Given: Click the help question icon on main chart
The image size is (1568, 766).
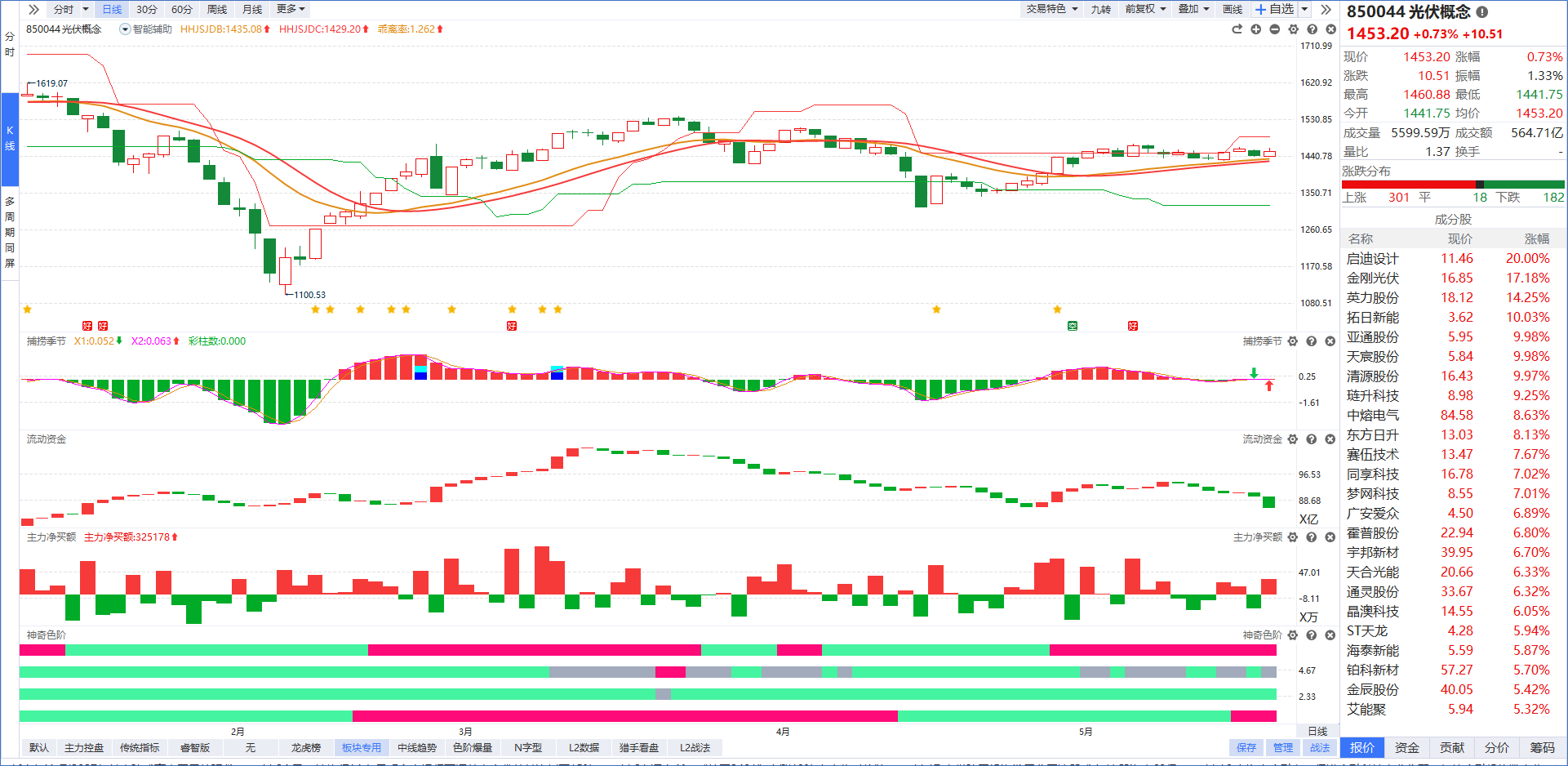Looking at the screenshot, I should click(1312, 29).
